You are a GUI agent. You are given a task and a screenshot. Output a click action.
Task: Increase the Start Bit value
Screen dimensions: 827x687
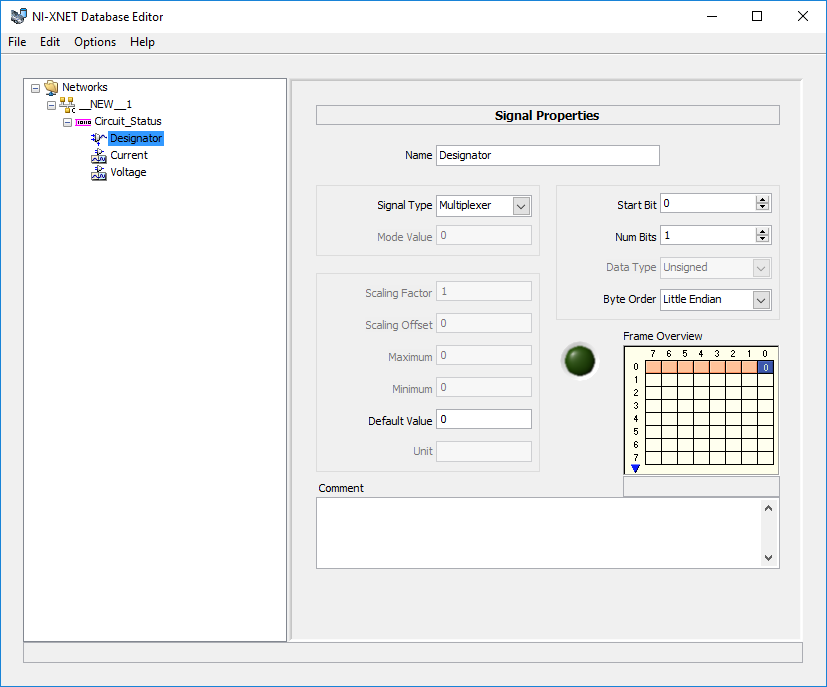coord(762,199)
